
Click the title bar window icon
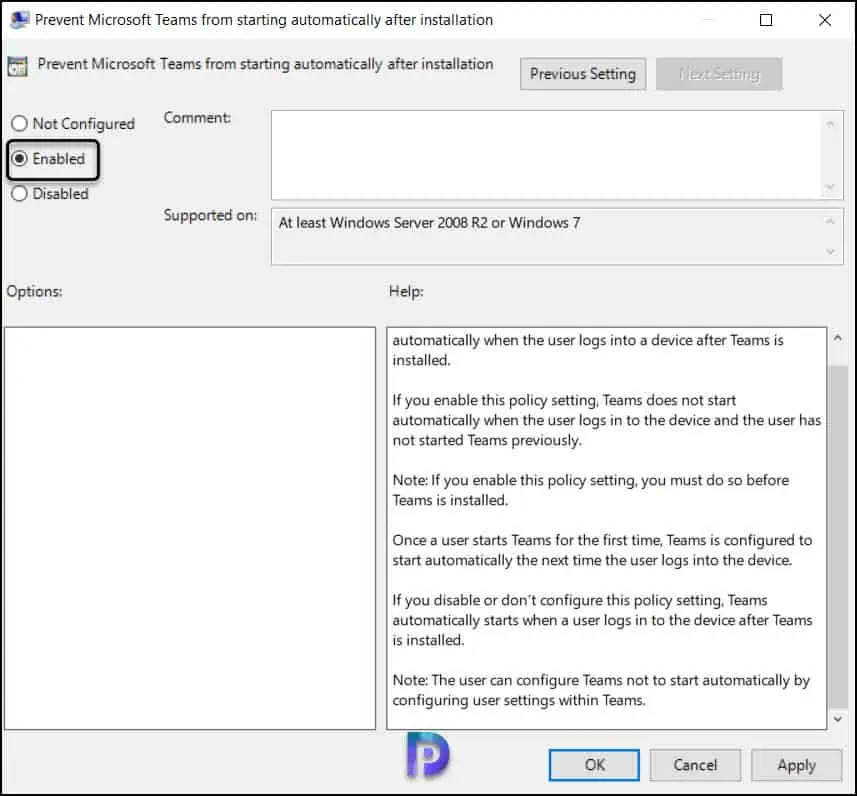(x=20, y=20)
